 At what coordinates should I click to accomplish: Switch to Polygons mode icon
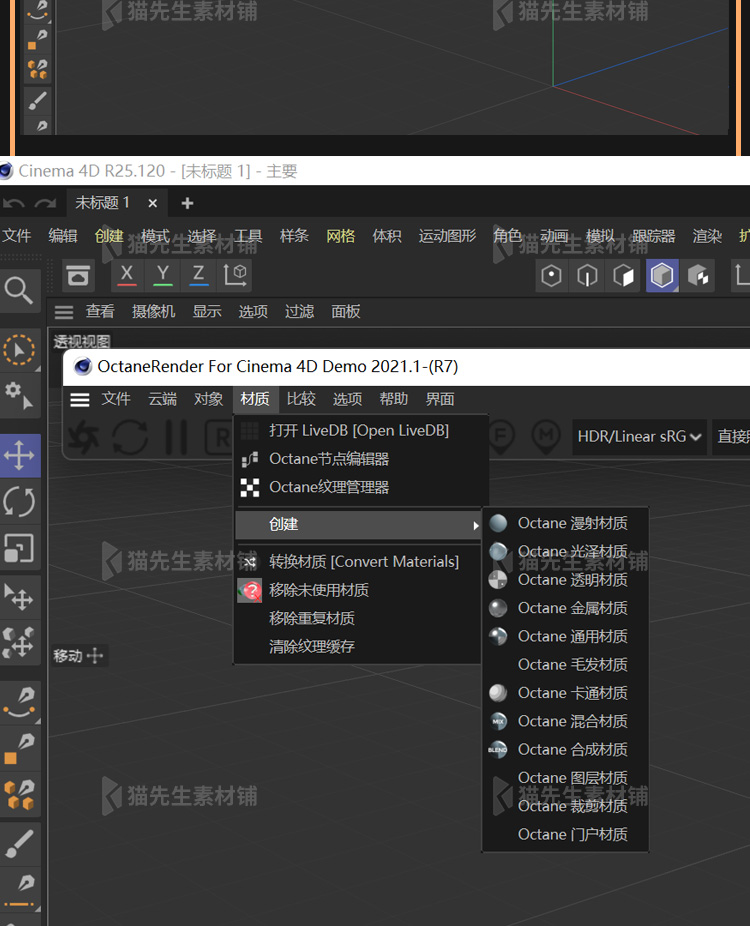click(624, 276)
